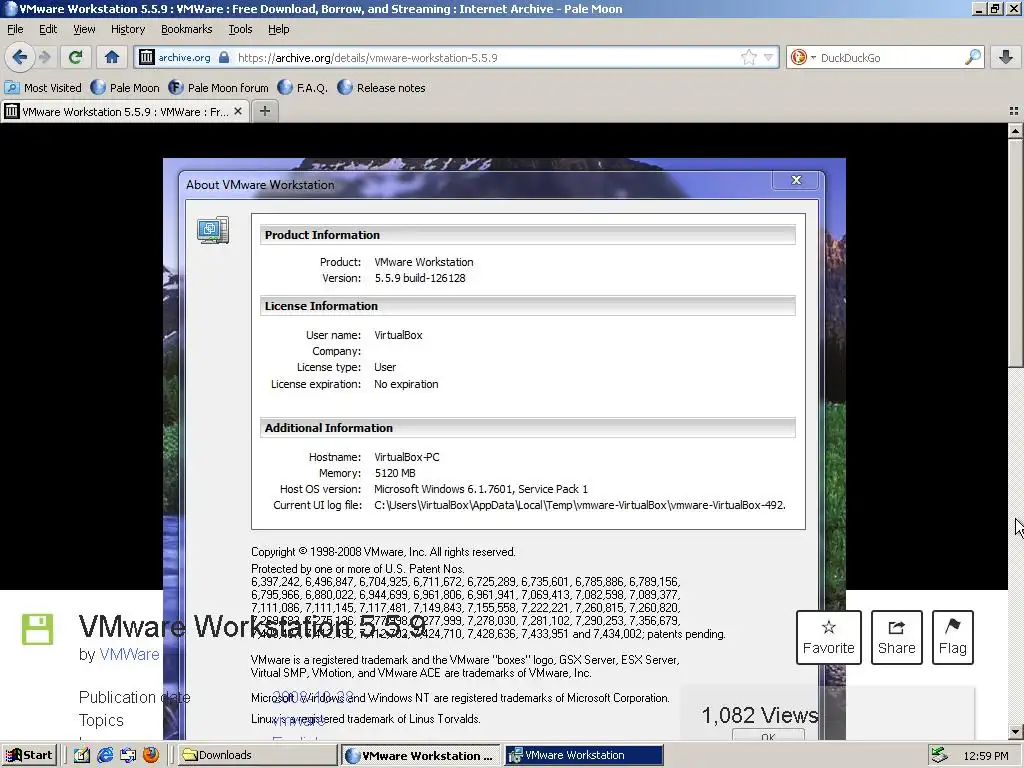Open the Edit menu
Image resolution: width=1024 pixels, height=768 pixels.
[x=48, y=29]
